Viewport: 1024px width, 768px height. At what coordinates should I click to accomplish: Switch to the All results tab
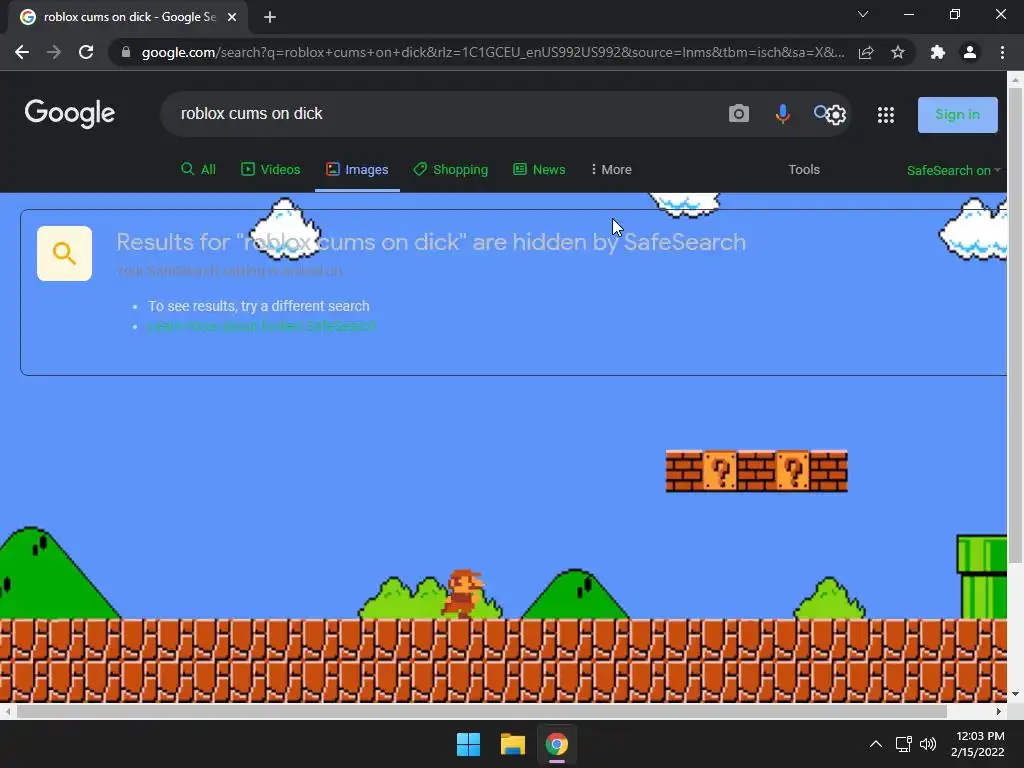tap(198, 170)
